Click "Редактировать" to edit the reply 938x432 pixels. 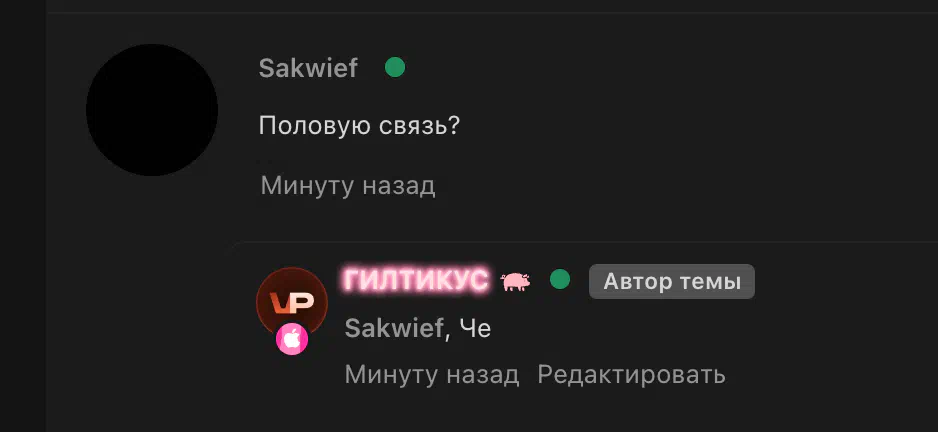coord(631,375)
